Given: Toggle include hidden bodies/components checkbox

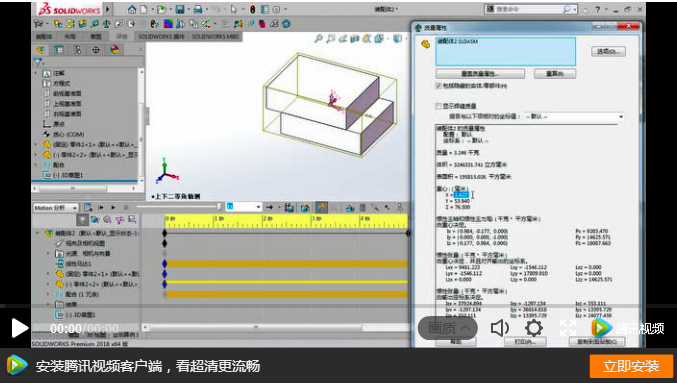Looking at the screenshot, I should click(439, 86).
